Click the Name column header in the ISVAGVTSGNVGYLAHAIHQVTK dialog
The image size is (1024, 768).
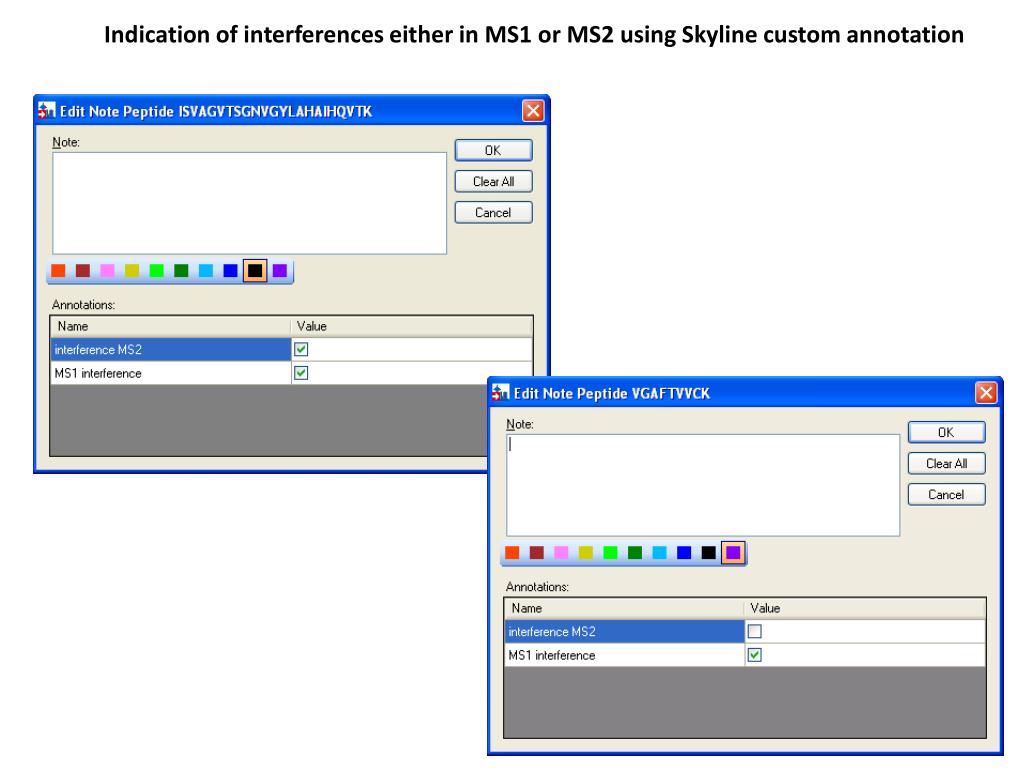(170, 327)
